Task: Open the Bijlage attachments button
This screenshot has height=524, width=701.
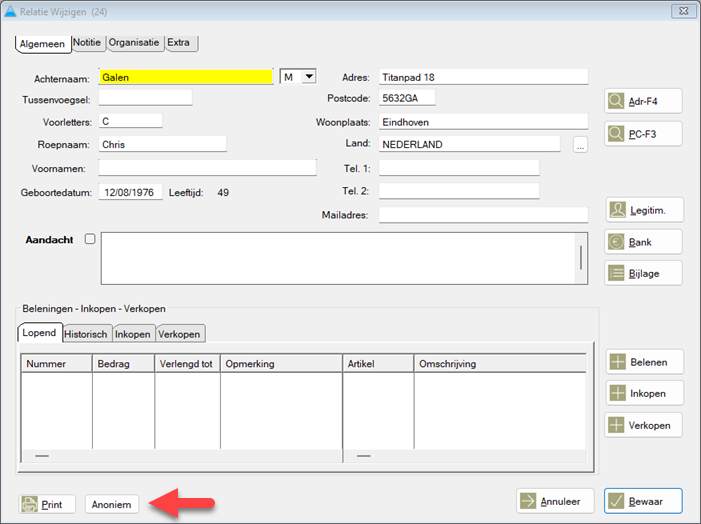Action: click(x=643, y=273)
